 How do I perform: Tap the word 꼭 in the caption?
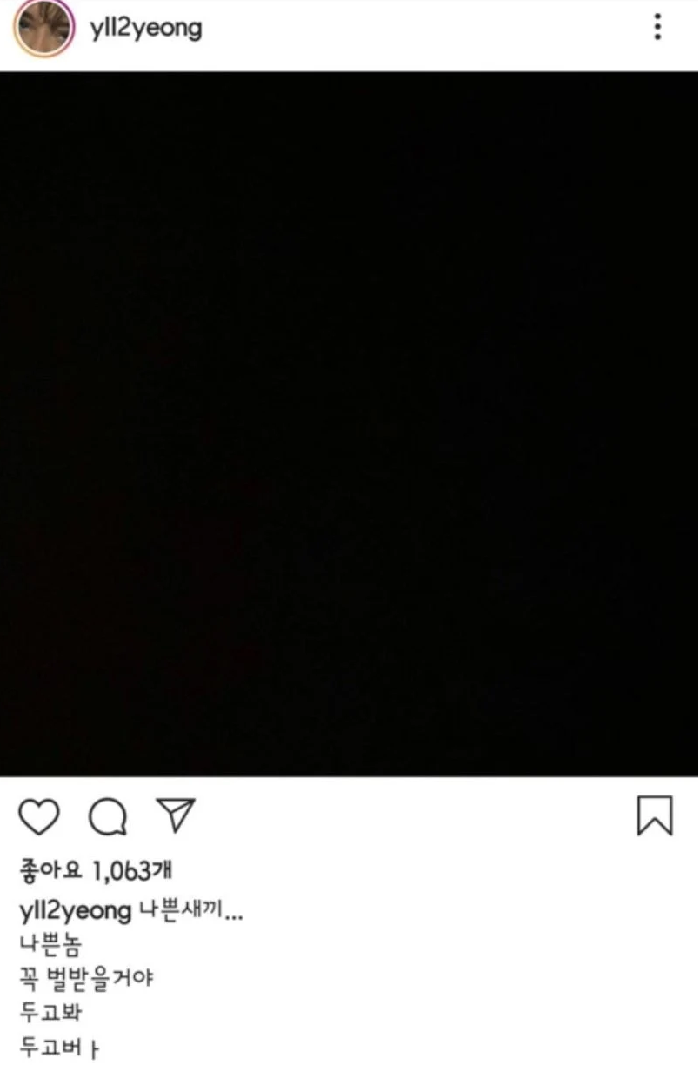click(x=29, y=978)
